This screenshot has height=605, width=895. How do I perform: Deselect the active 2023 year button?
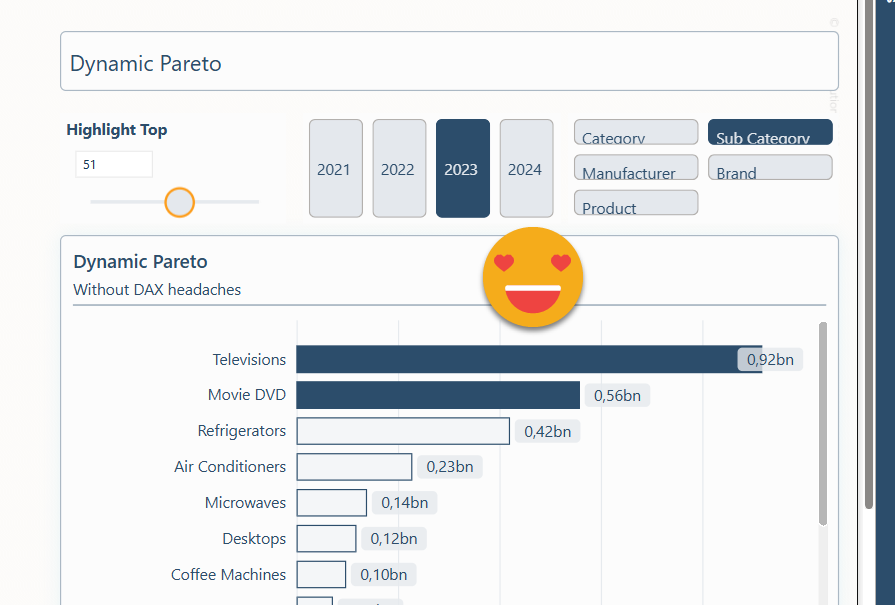coord(462,168)
